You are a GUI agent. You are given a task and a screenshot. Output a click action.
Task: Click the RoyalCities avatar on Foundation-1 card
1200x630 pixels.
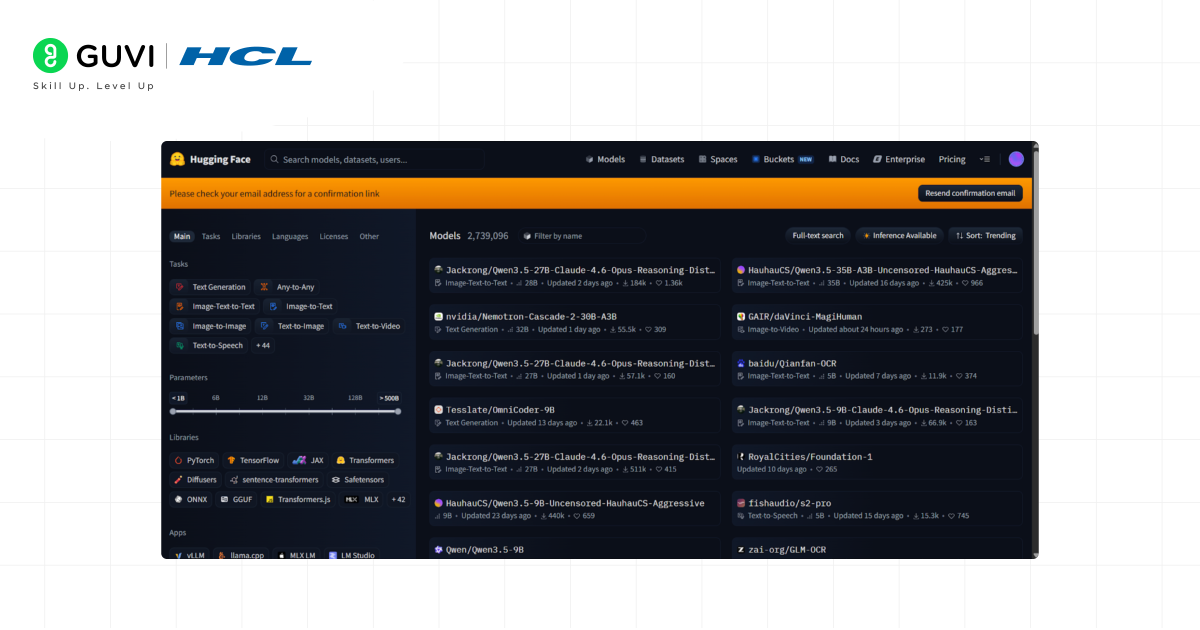741,457
